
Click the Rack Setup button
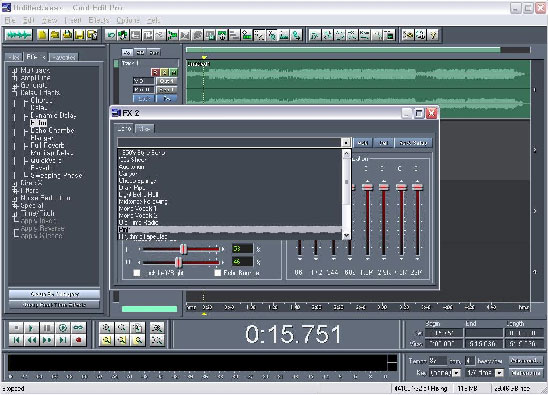point(413,143)
